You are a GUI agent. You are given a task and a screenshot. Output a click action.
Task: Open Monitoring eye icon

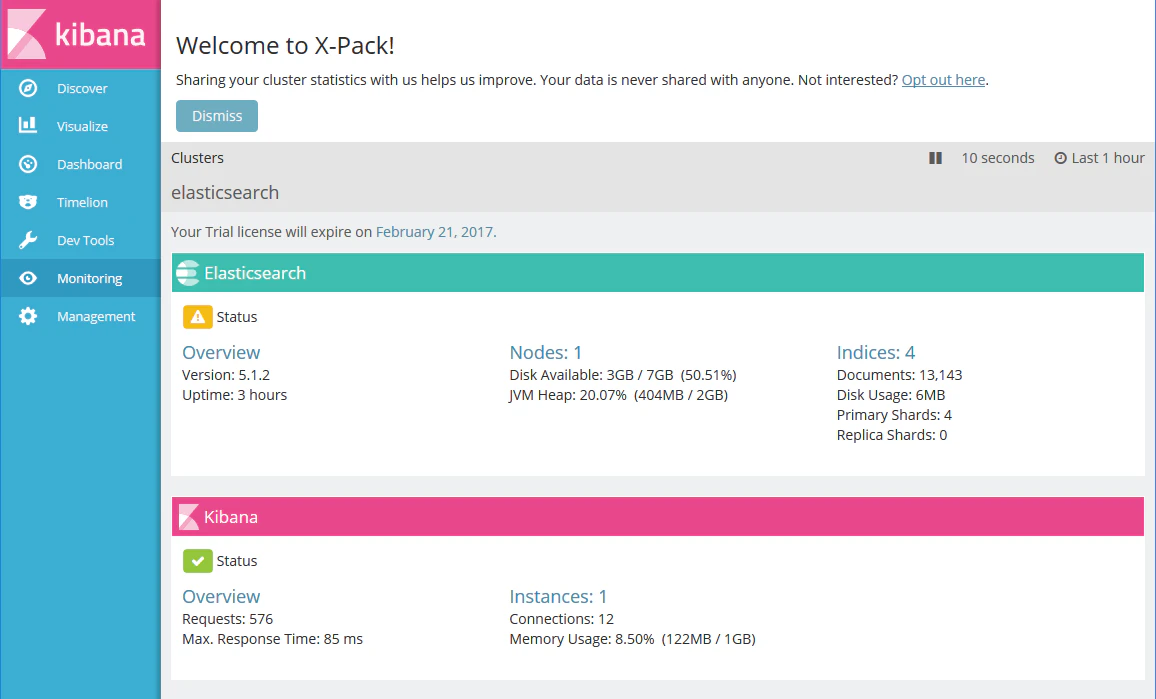point(28,278)
